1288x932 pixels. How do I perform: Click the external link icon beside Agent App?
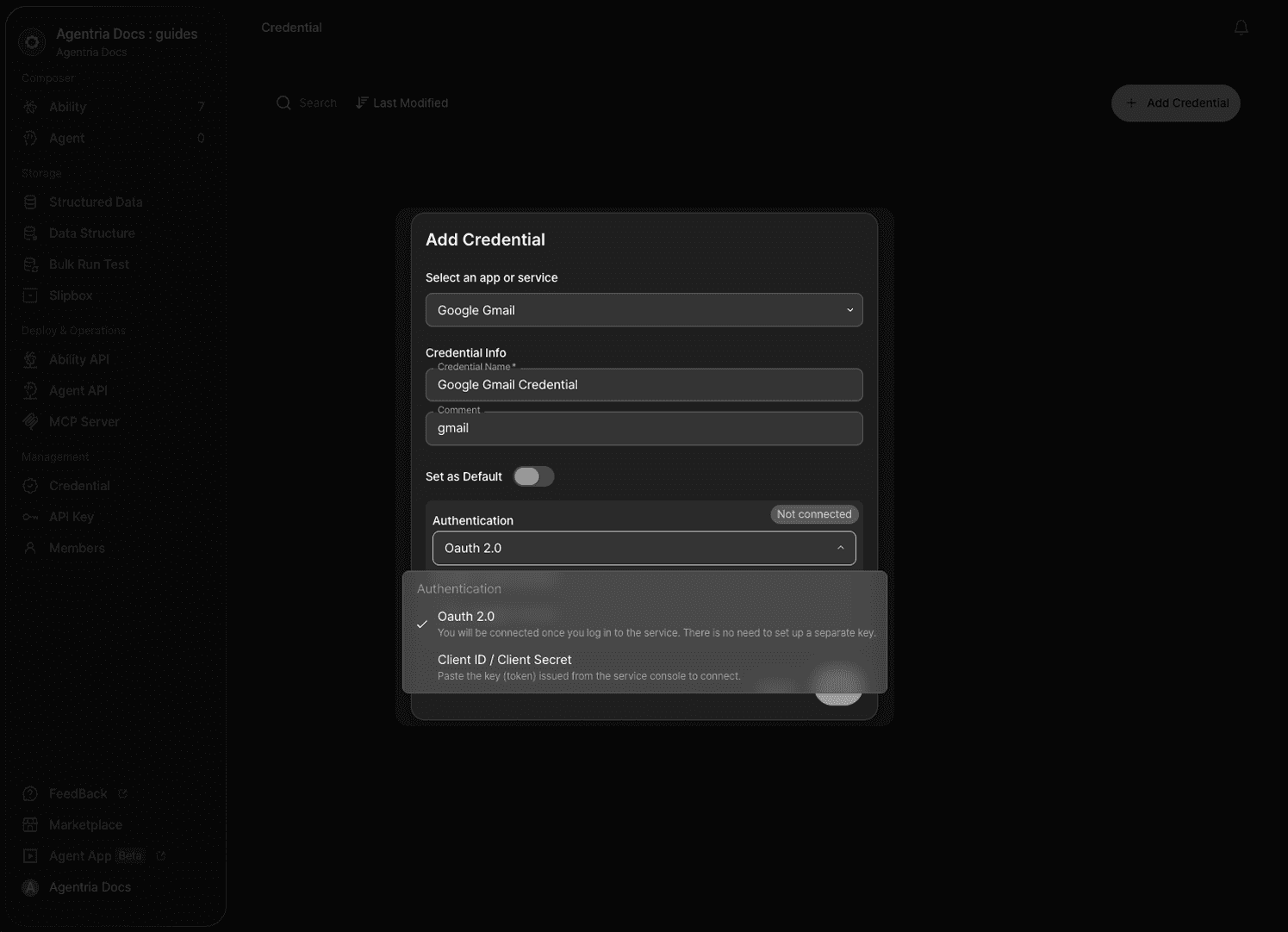160,855
